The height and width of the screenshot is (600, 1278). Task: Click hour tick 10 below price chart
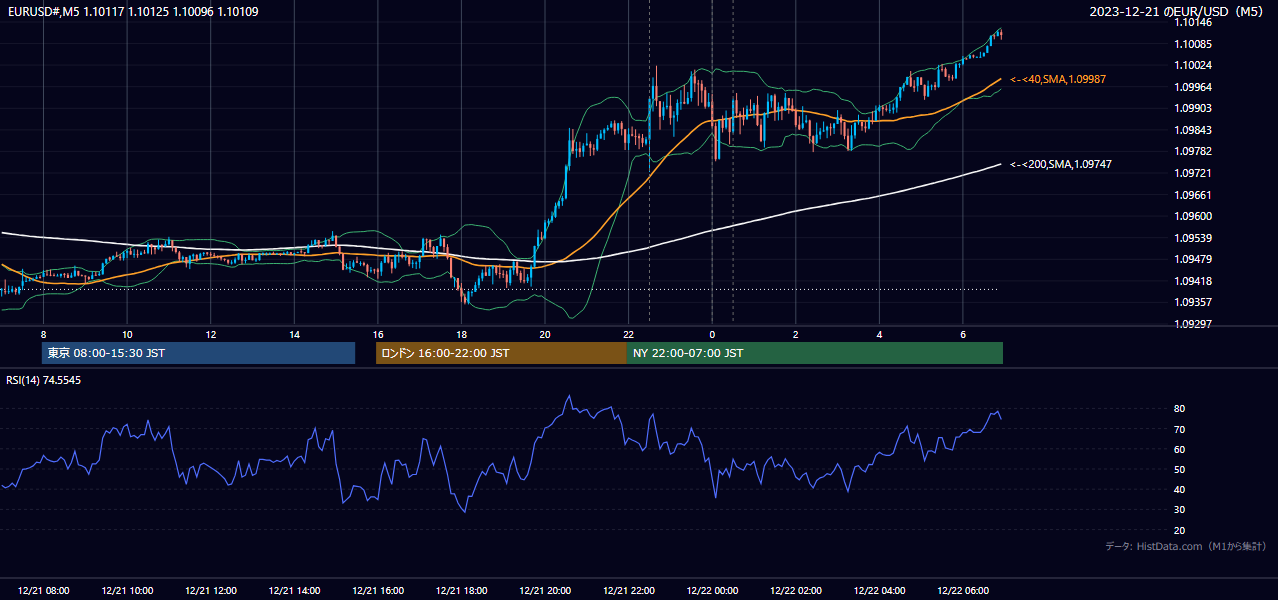click(x=127, y=334)
